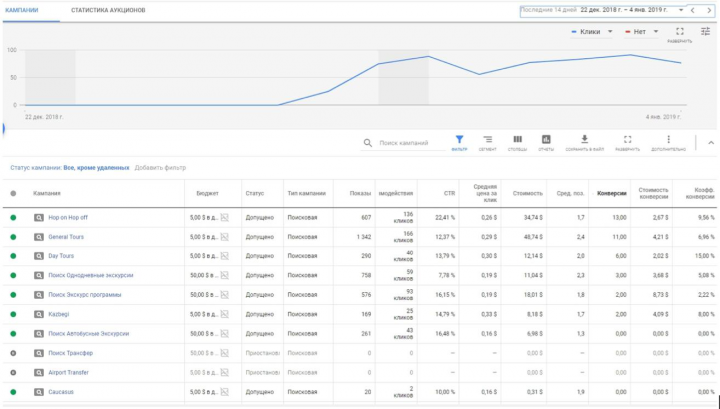Open chart adjustment sliders icon
This screenshot has height=409, width=720.
[705, 31]
